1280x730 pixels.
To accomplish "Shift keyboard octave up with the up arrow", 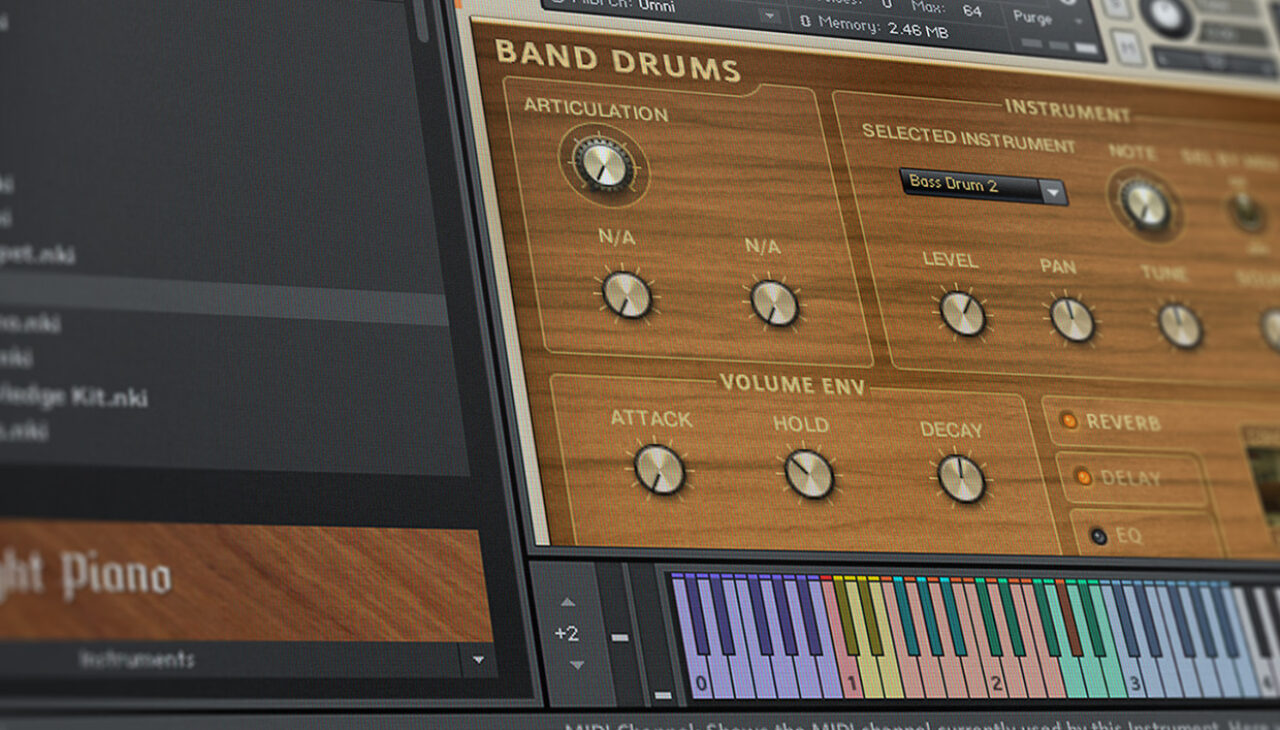I will tap(568, 604).
